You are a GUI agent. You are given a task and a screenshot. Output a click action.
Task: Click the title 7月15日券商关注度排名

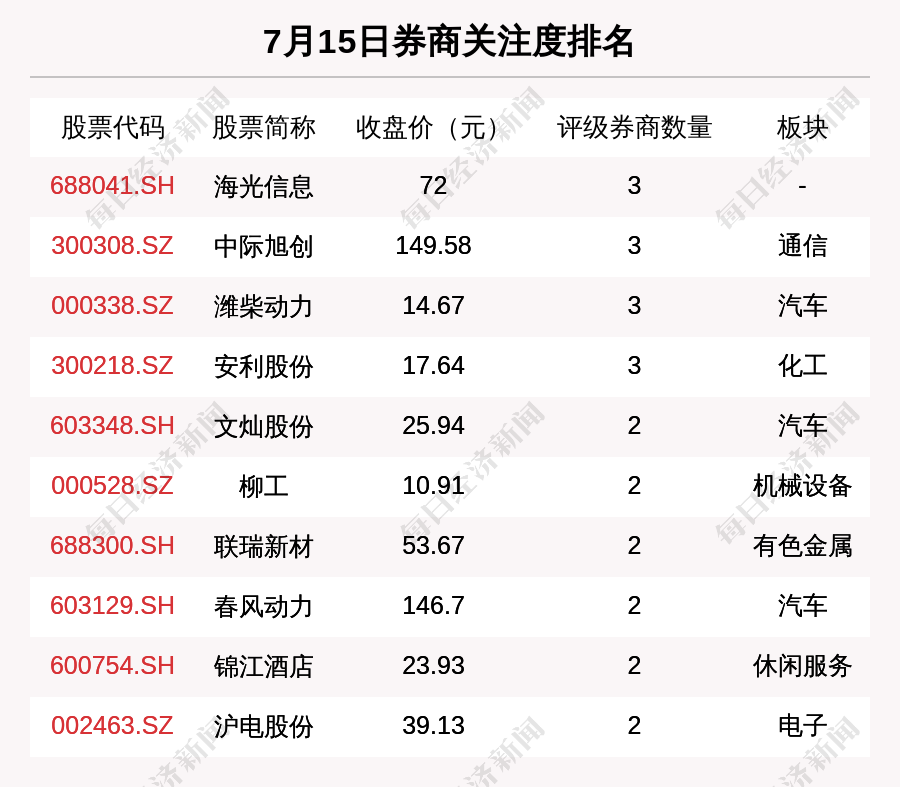click(448, 42)
